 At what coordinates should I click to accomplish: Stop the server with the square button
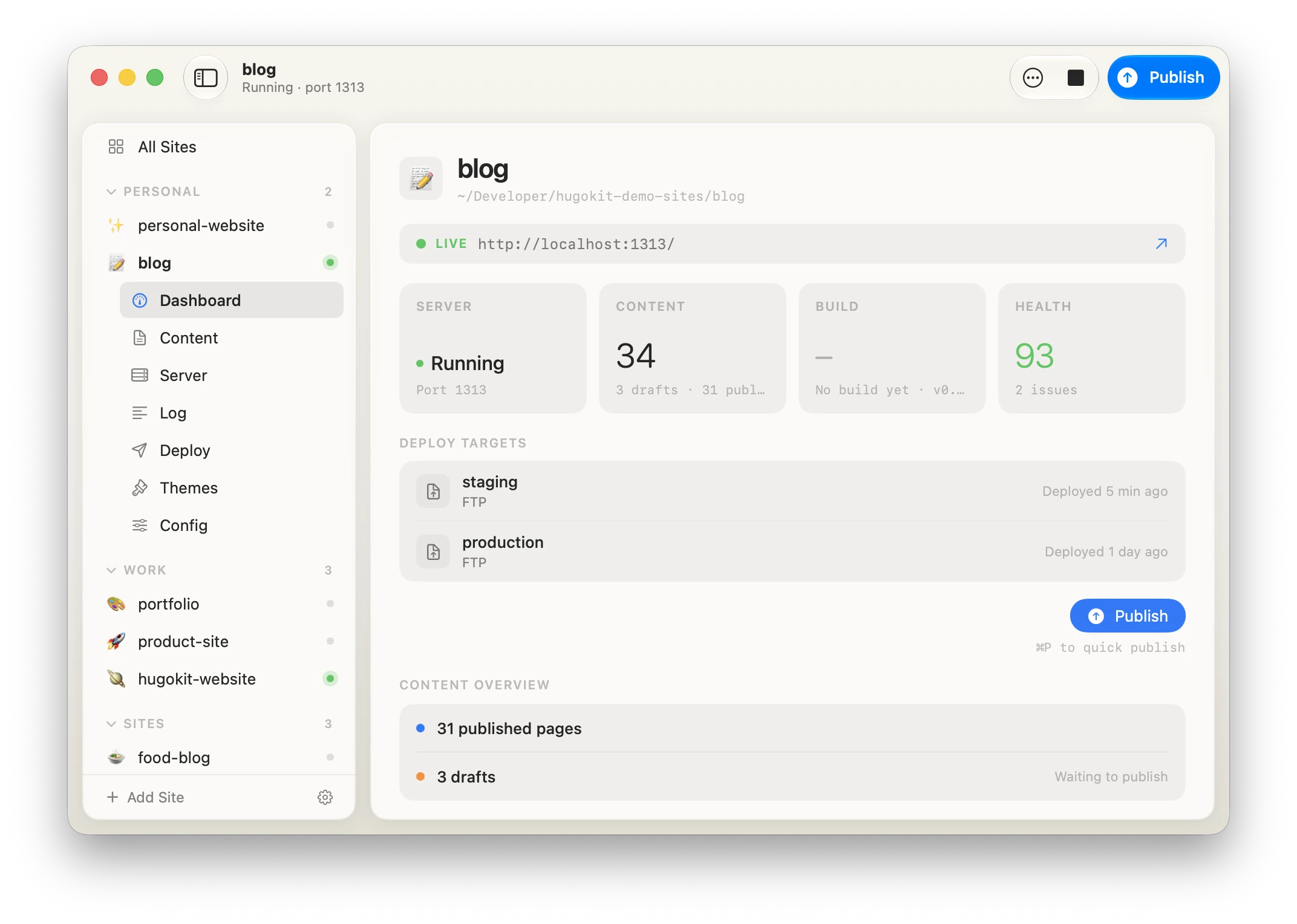click(x=1076, y=77)
